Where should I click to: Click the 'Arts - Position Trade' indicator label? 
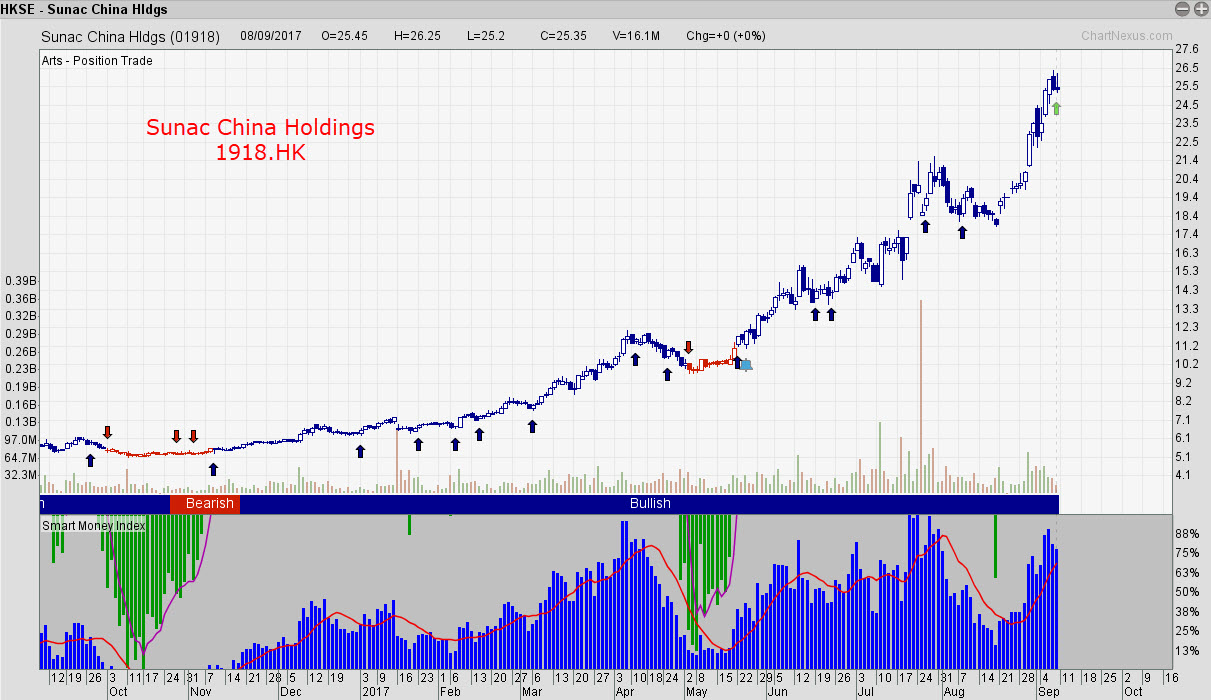coord(97,61)
